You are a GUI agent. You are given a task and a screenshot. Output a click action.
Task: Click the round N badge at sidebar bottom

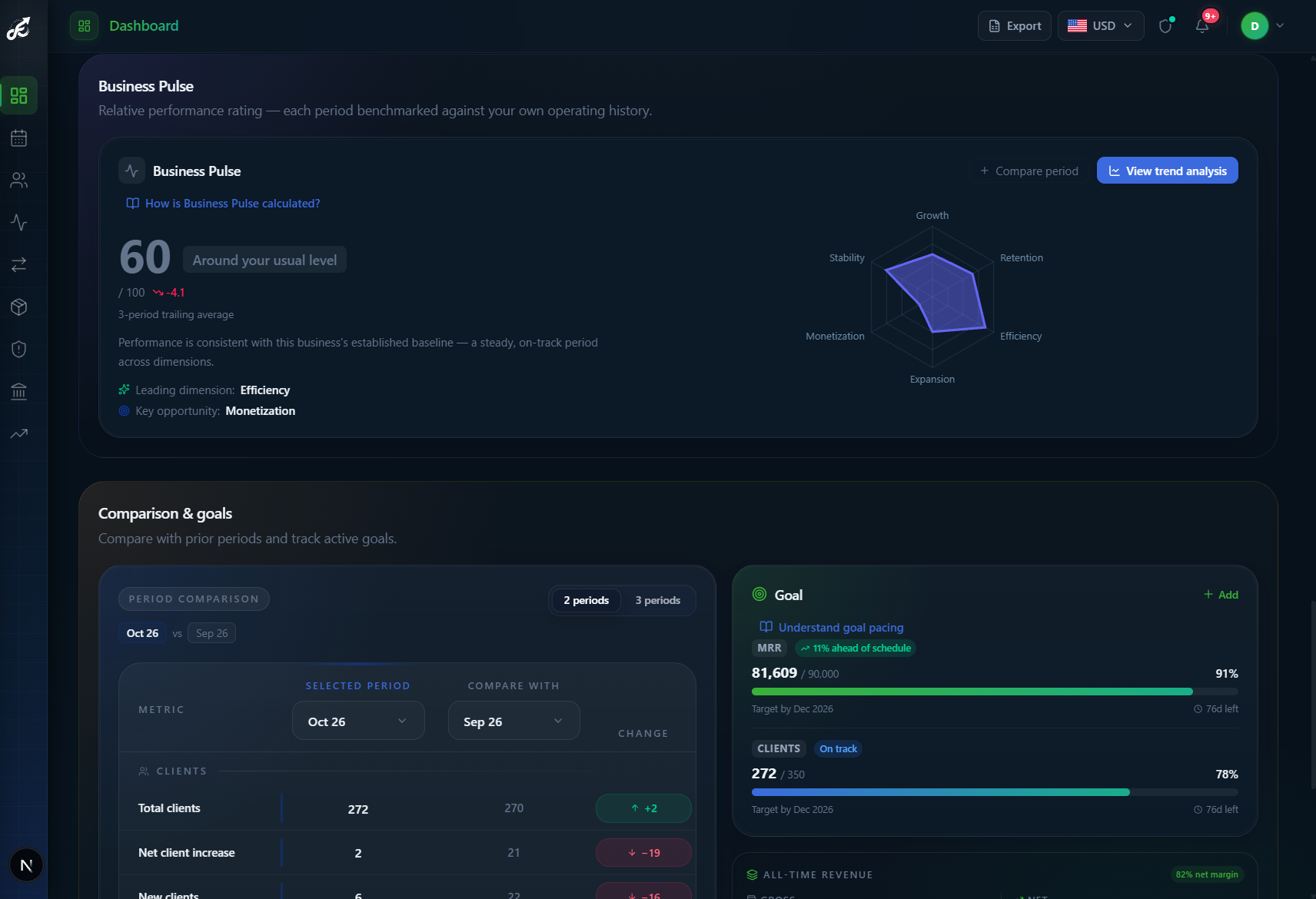(26, 865)
